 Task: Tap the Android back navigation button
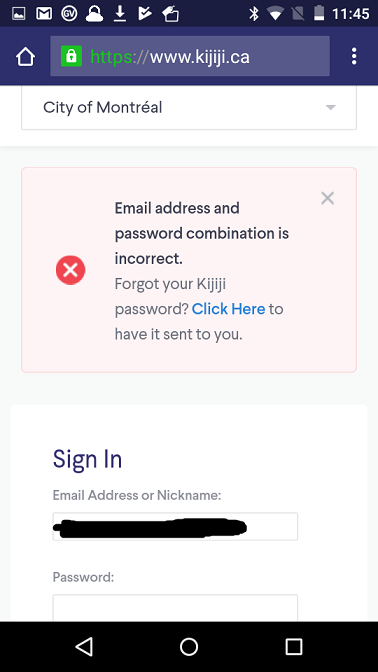pyautogui.click(x=84, y=646)
